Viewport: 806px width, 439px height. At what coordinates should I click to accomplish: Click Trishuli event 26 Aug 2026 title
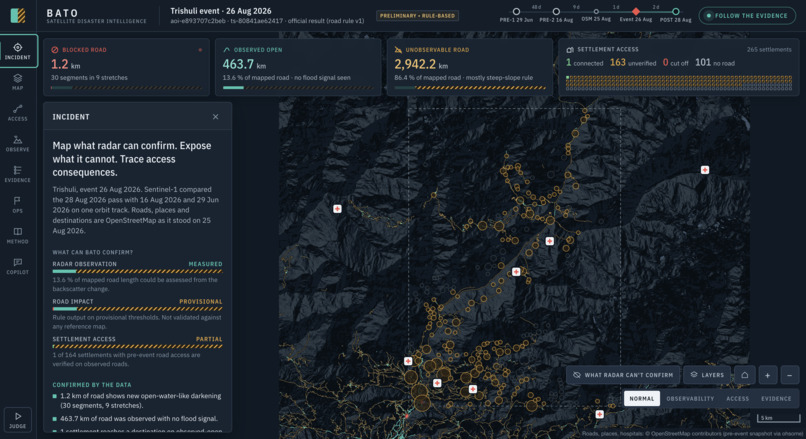(221, 11)
